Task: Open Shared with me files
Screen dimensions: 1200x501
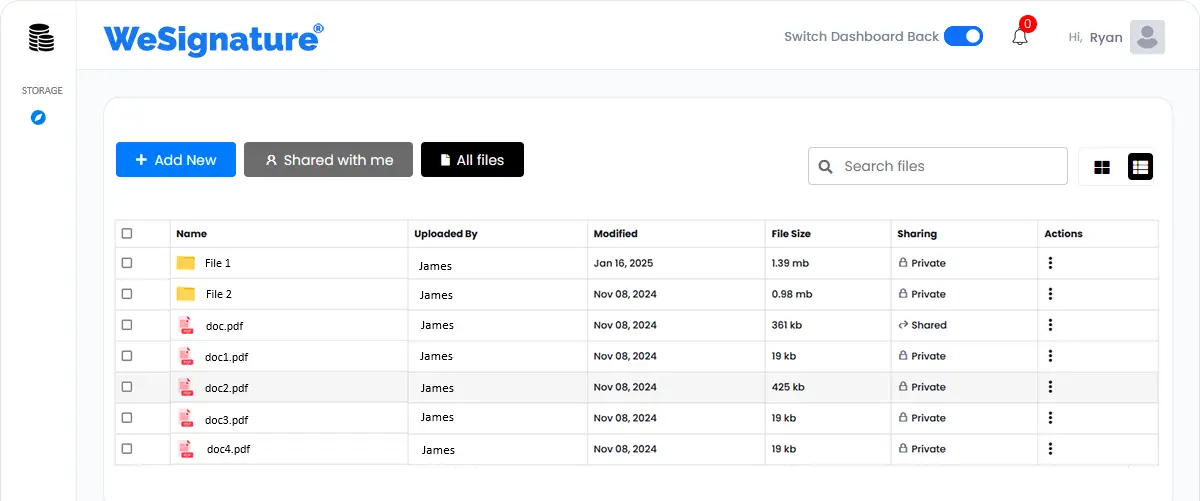Action: (328, 160)
